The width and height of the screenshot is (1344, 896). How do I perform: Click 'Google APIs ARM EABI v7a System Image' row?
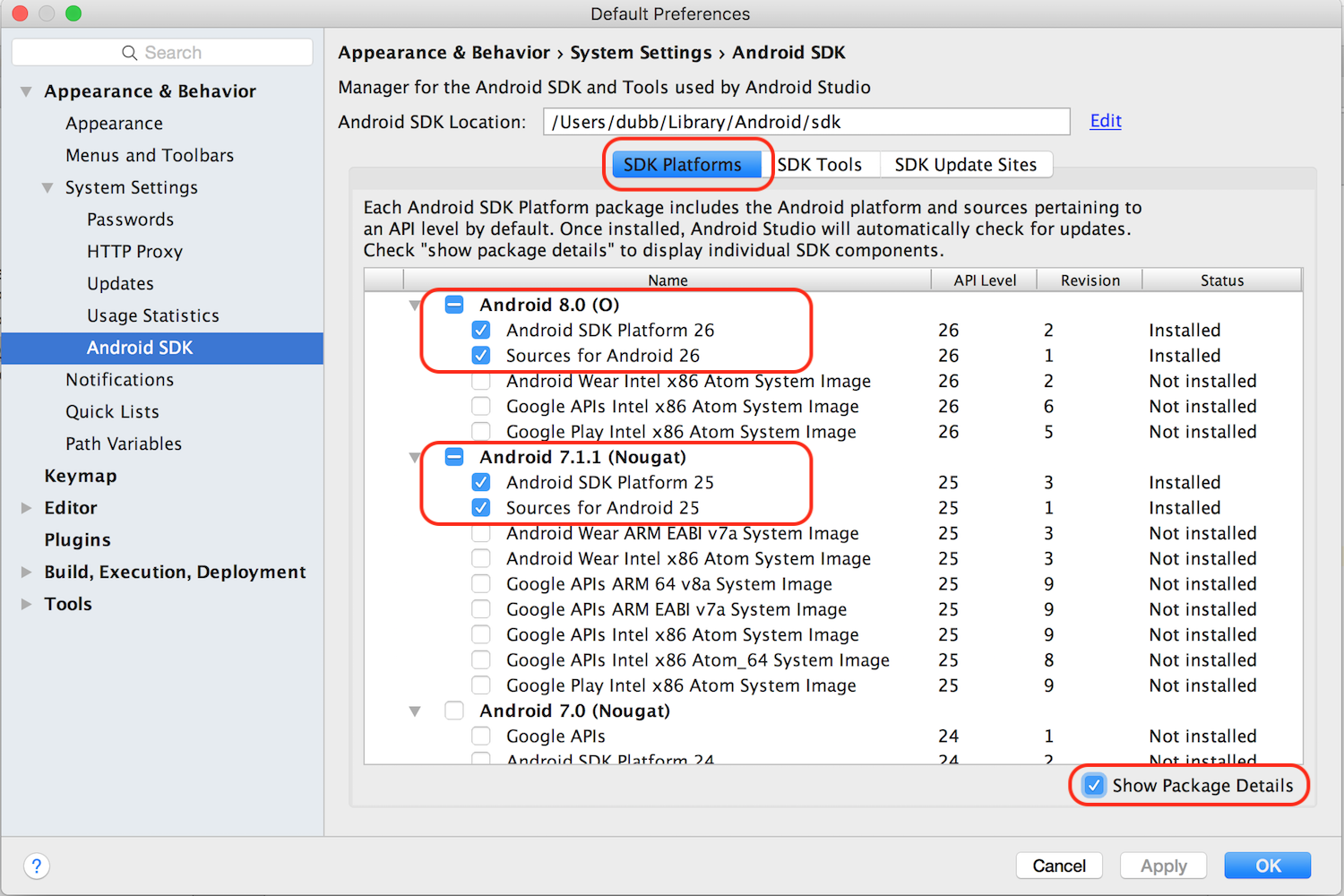(833, 609)
